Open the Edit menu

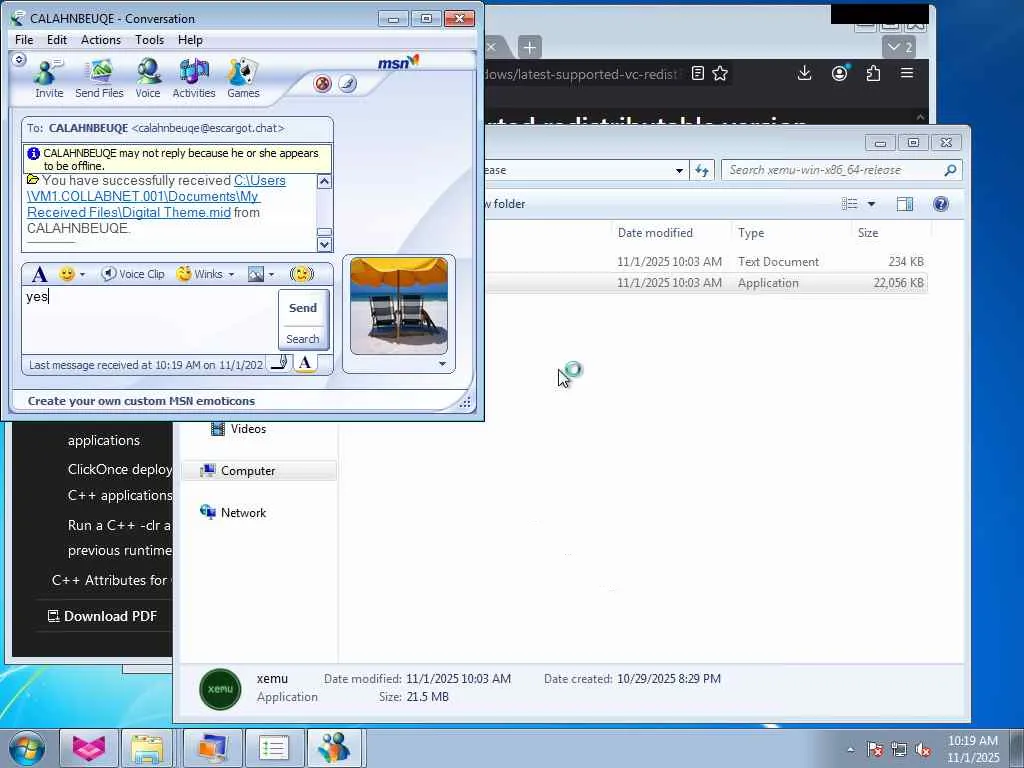click(57, 40)
